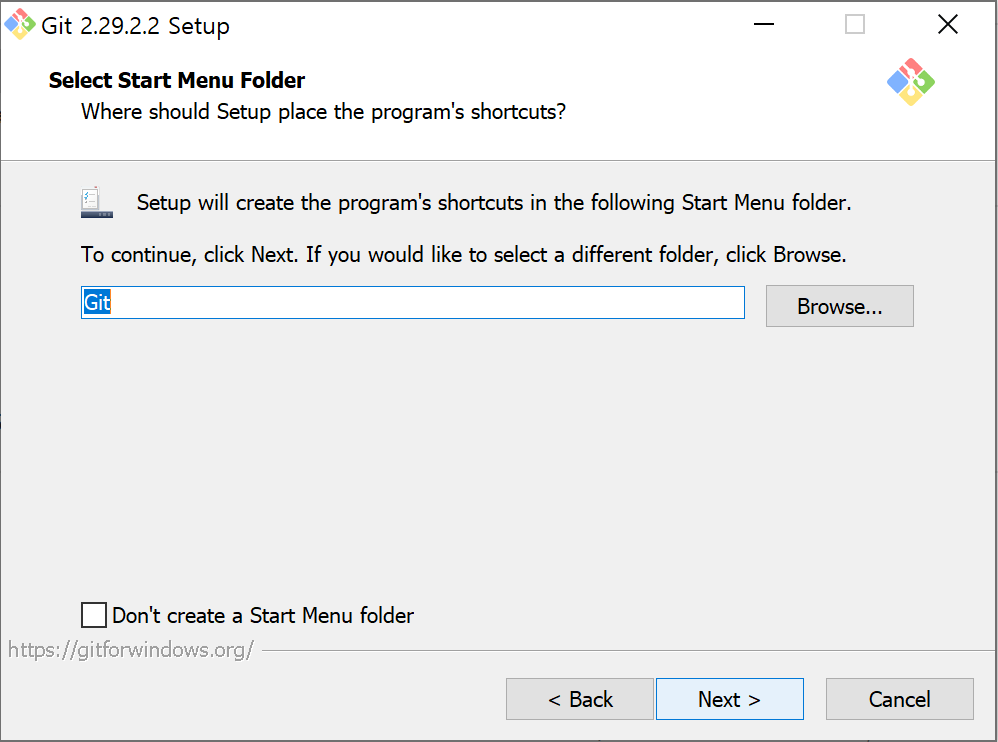
Task: Click the Start Menu folder shortcut icon
Action: (x=97, y=203)
